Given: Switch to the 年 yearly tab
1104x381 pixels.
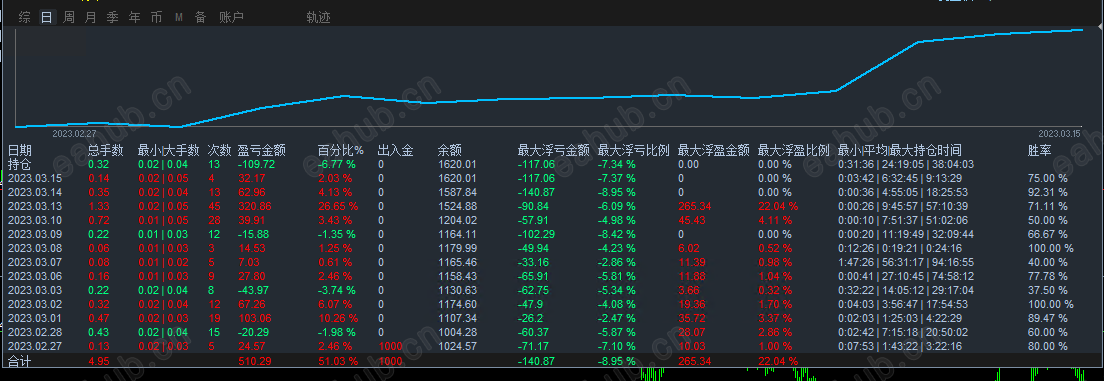Looking at the screenshot, I should coord(134,18).
